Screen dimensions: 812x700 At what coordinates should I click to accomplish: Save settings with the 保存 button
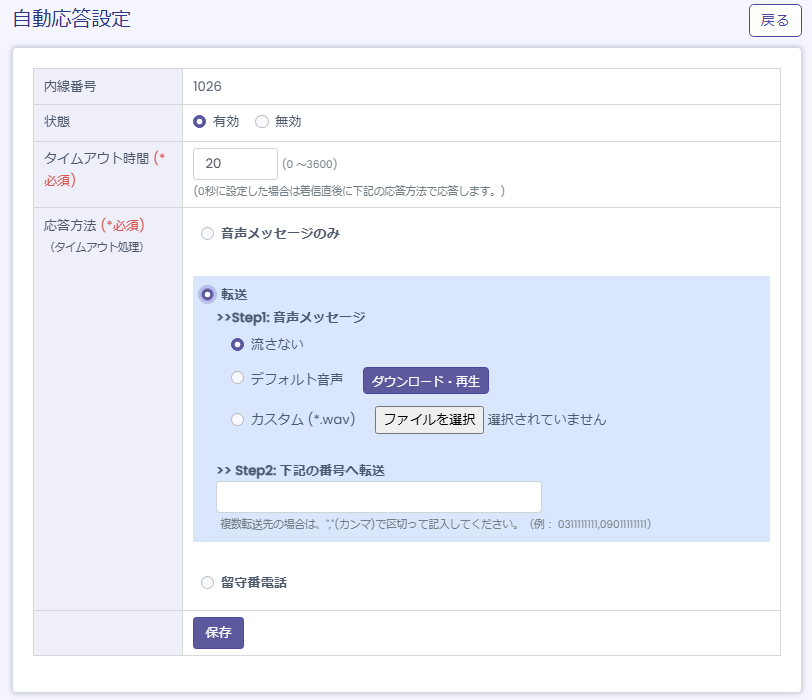coord(218,633)
